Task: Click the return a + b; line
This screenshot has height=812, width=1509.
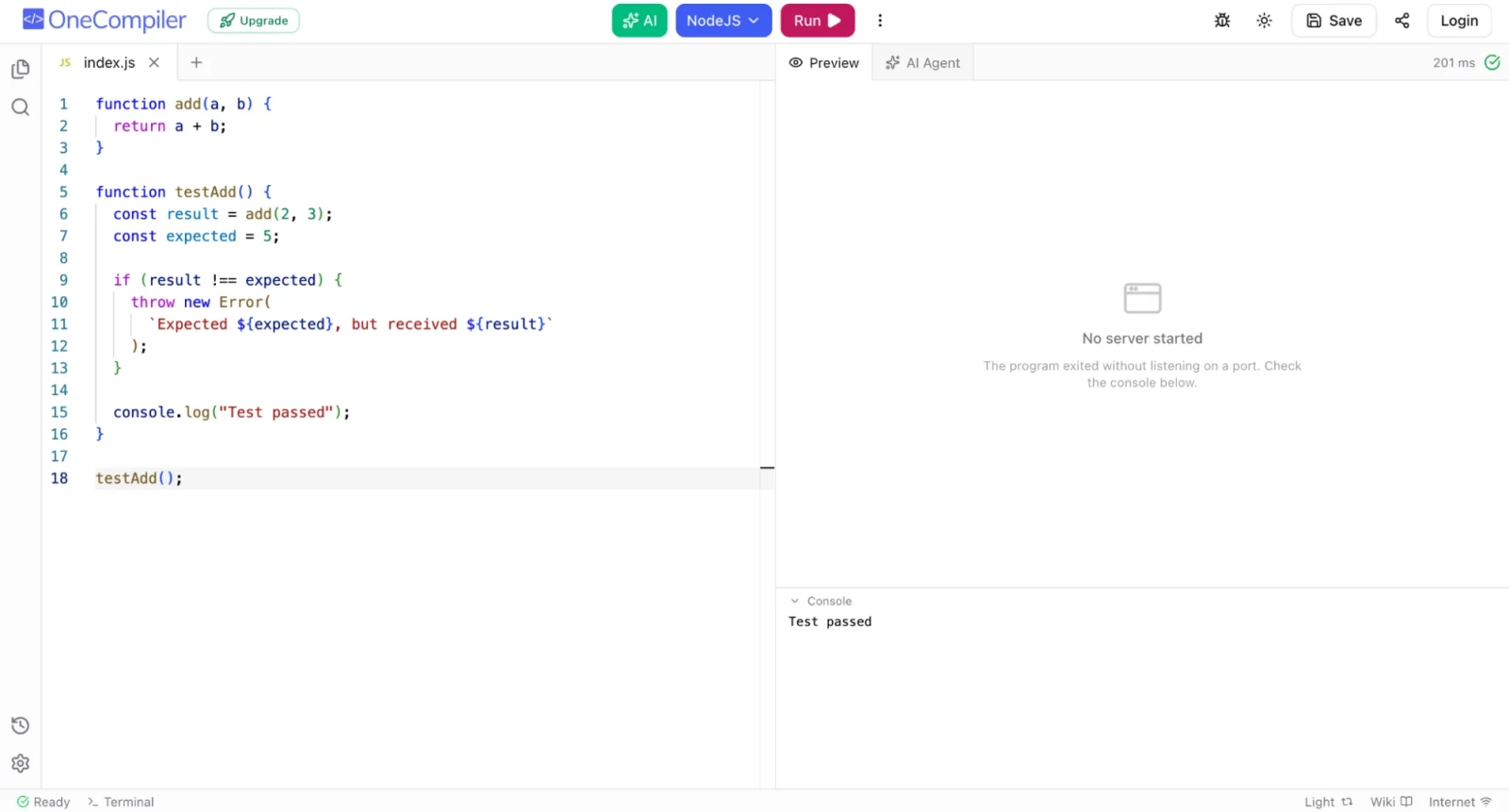Action: point(170,126)
